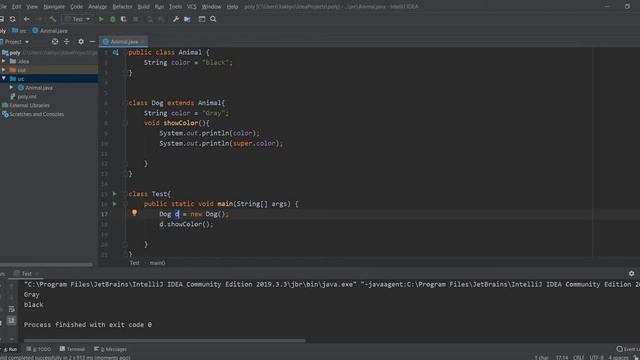Expand the out folder
640x360 pixels.
[x=4, y=70]
